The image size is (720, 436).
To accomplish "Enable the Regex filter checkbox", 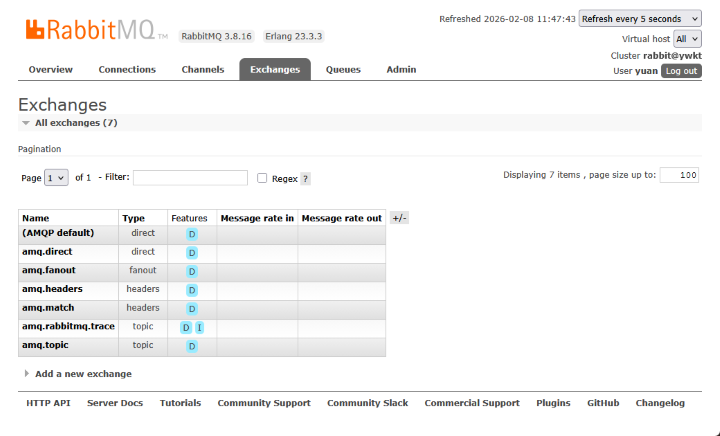I will pos(262,178).
